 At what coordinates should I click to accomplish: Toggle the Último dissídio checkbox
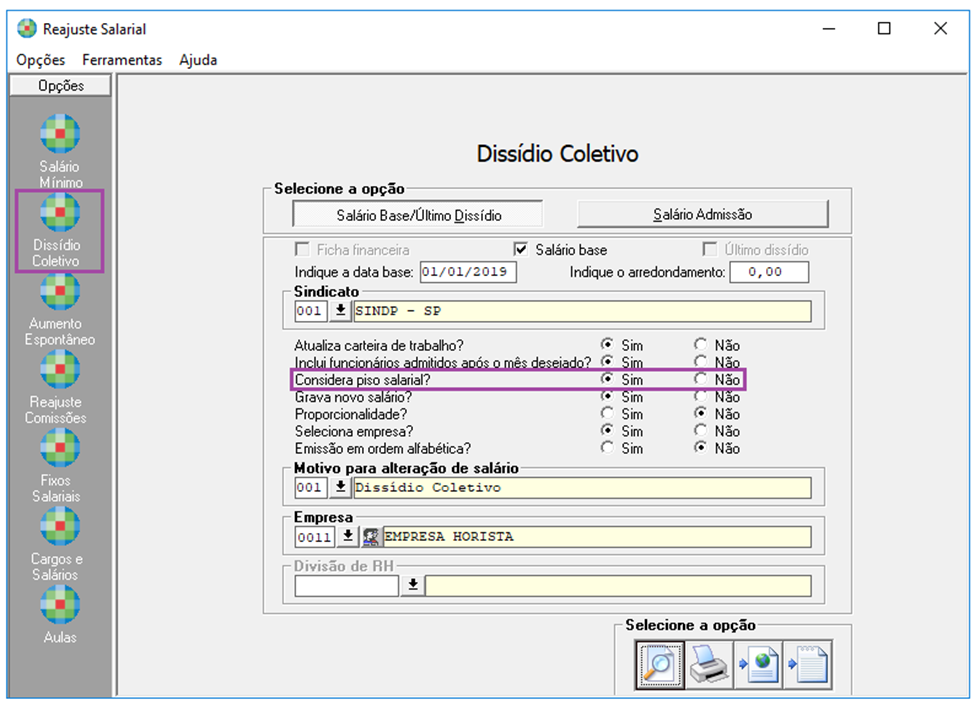(709, 250)
